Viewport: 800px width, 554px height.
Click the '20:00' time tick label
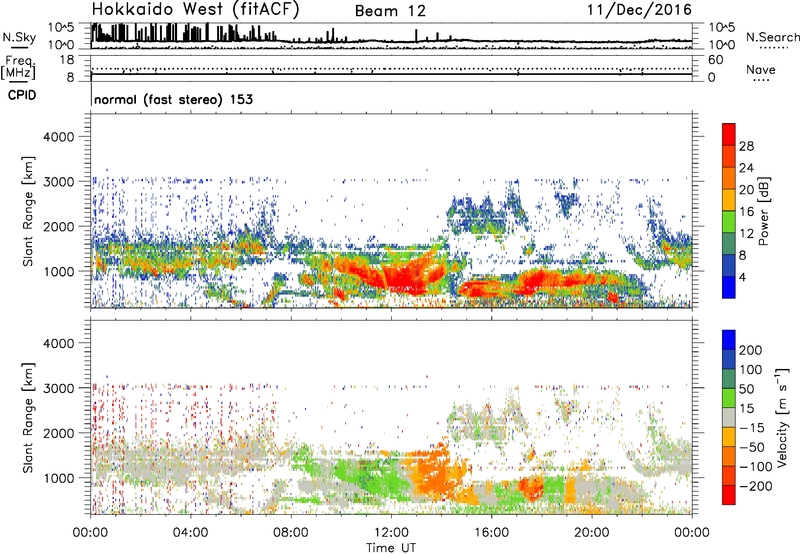(x=591, y=533)
